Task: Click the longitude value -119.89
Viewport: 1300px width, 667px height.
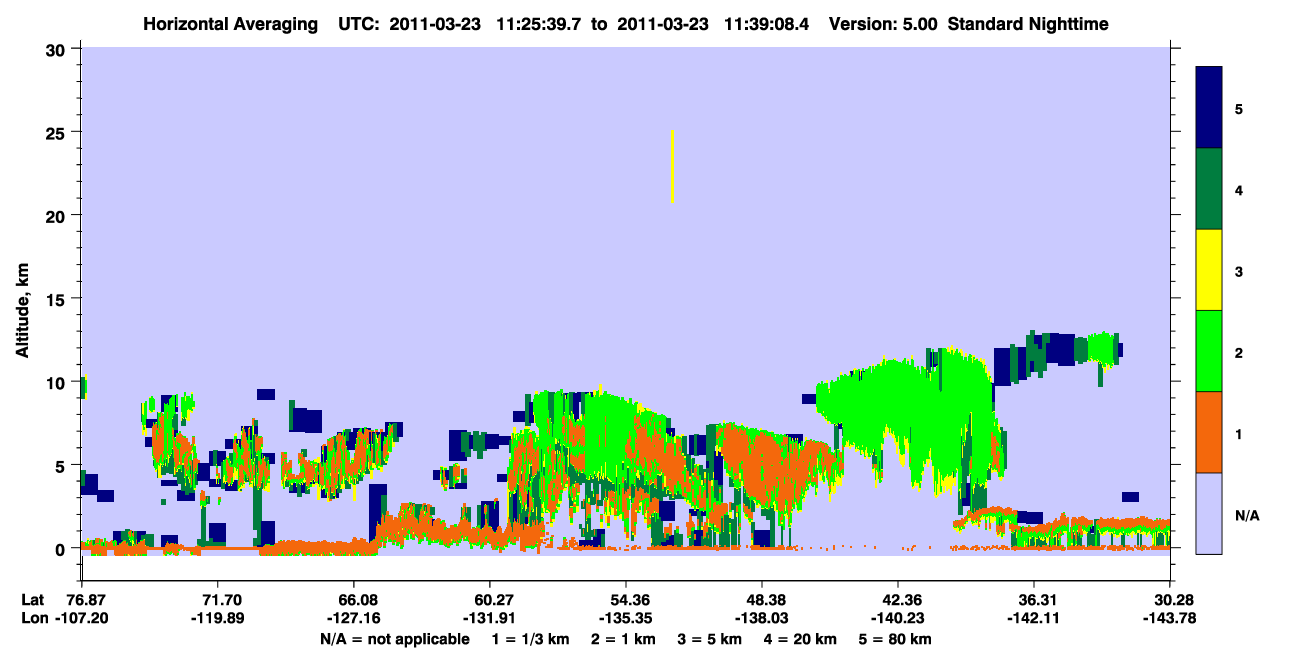Action: [218, 618]
